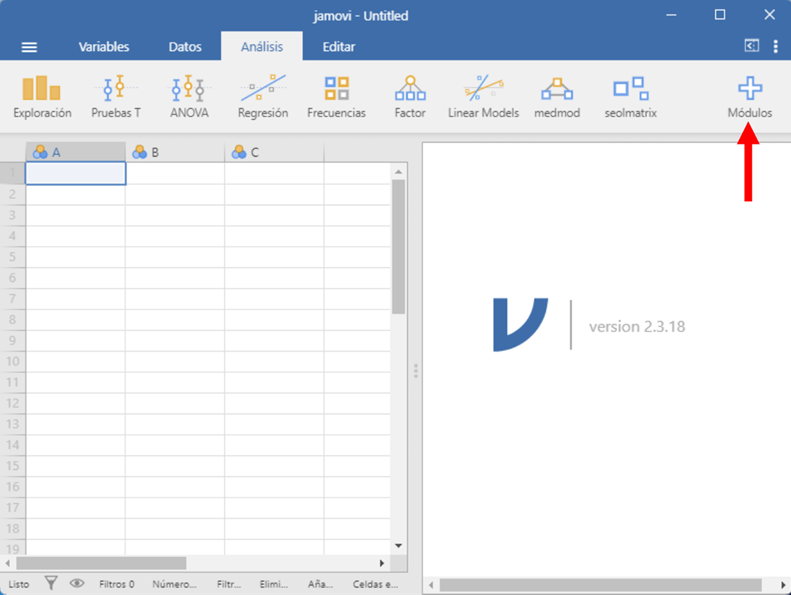The image size is (791, 595).
Task: Open the Regresión analysis menu
Action: (263, 97)
